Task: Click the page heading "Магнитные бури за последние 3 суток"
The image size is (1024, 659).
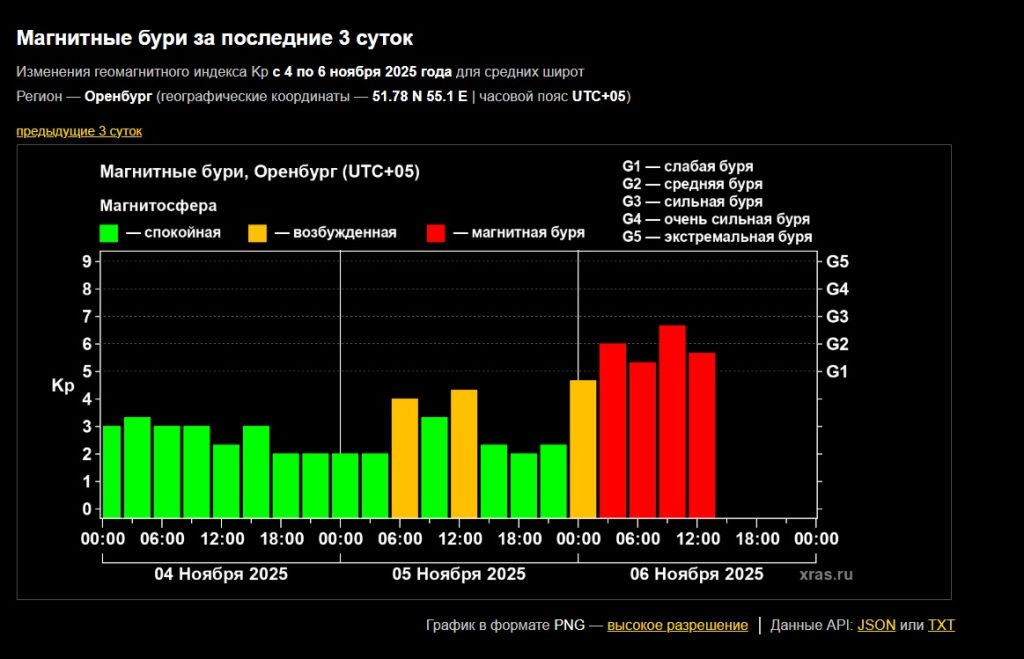Action: point(215,38)
